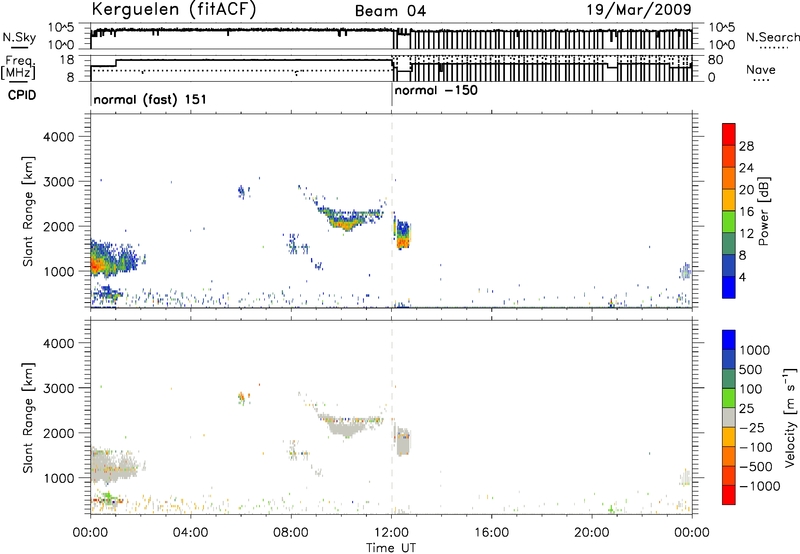Viewport: 800px width, 554px height.
Task: Click the 'Beam 04' label
Action: (x=390, y=11)
